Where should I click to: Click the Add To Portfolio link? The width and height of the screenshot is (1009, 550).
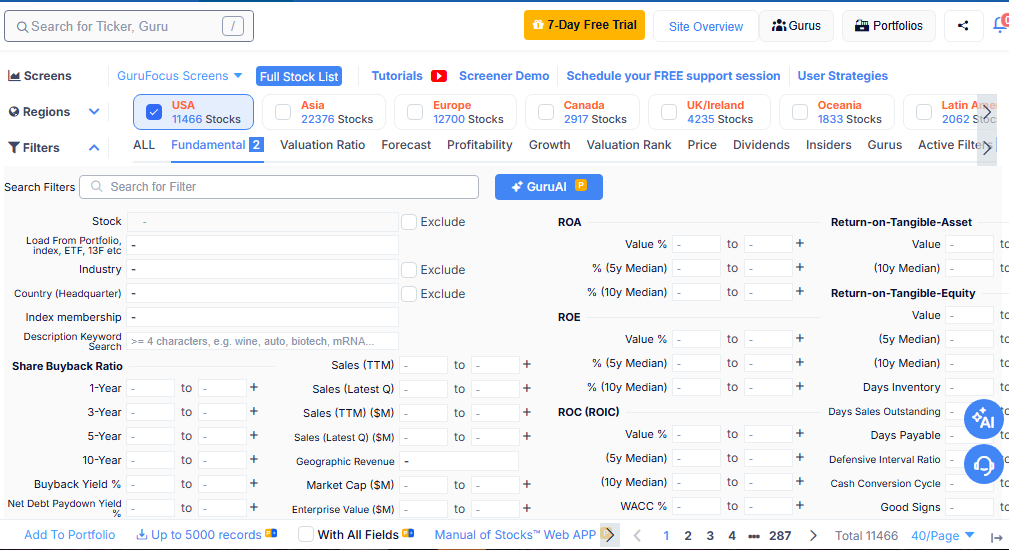click(69, 535)
